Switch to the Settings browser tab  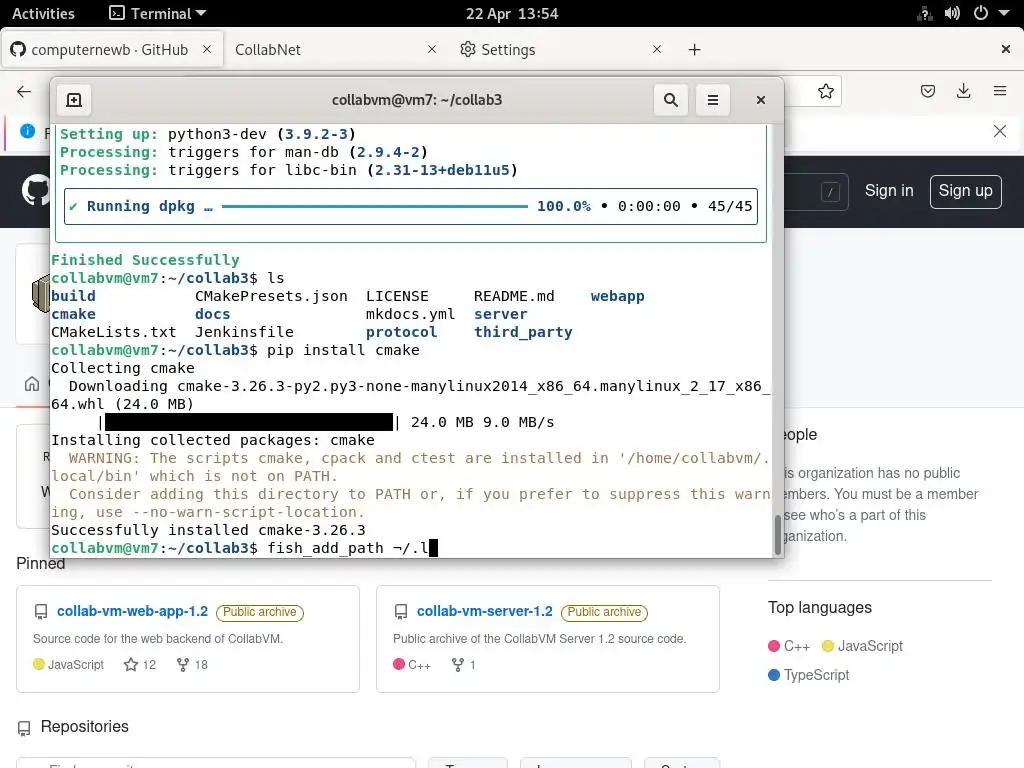pos(508,50)
